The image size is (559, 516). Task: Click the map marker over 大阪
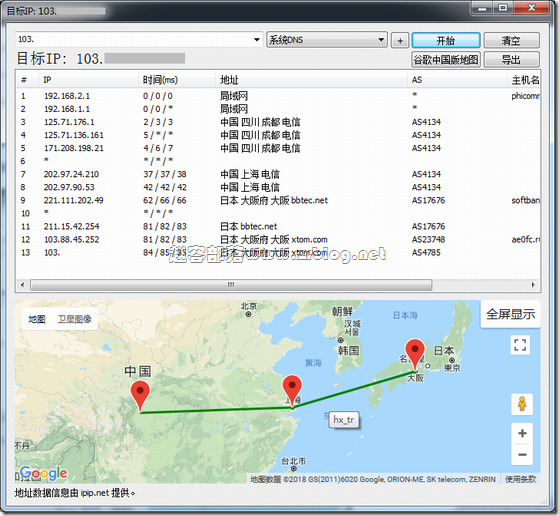[415, 355]
